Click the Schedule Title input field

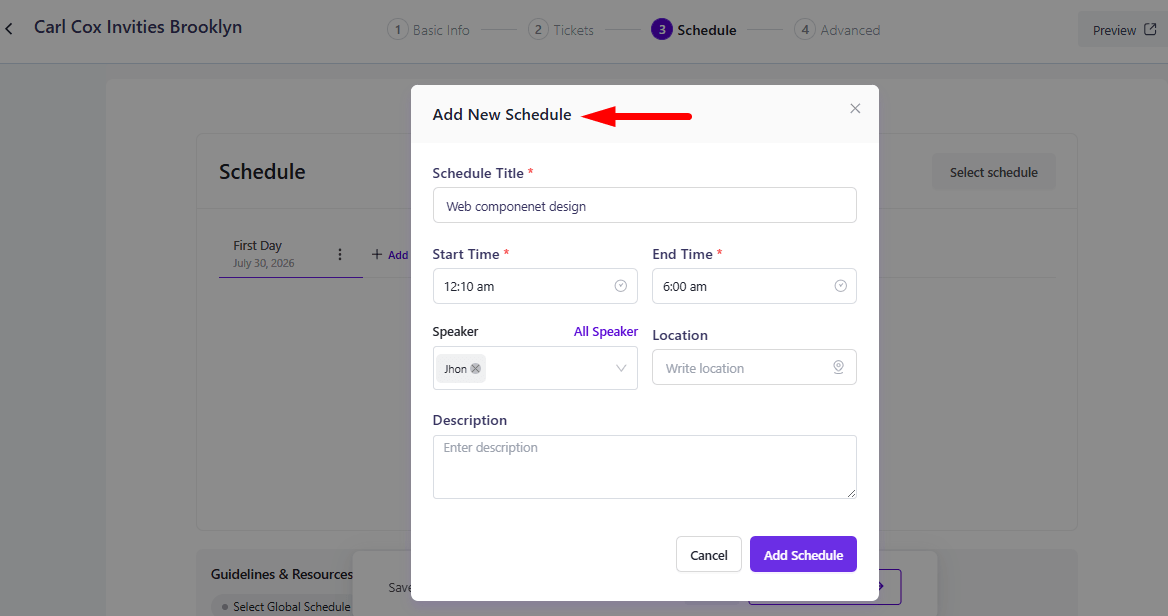tap(644, 206)
